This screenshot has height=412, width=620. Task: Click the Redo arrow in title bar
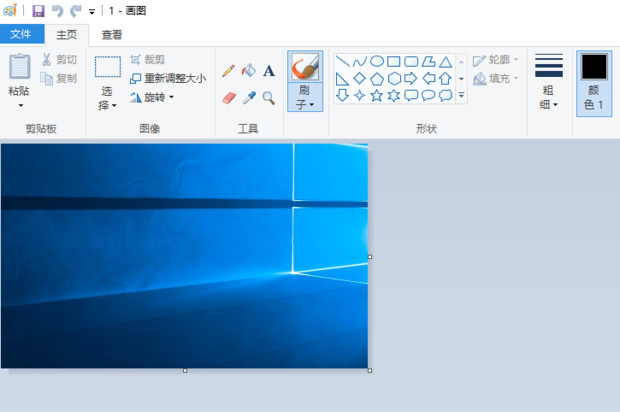76,11
